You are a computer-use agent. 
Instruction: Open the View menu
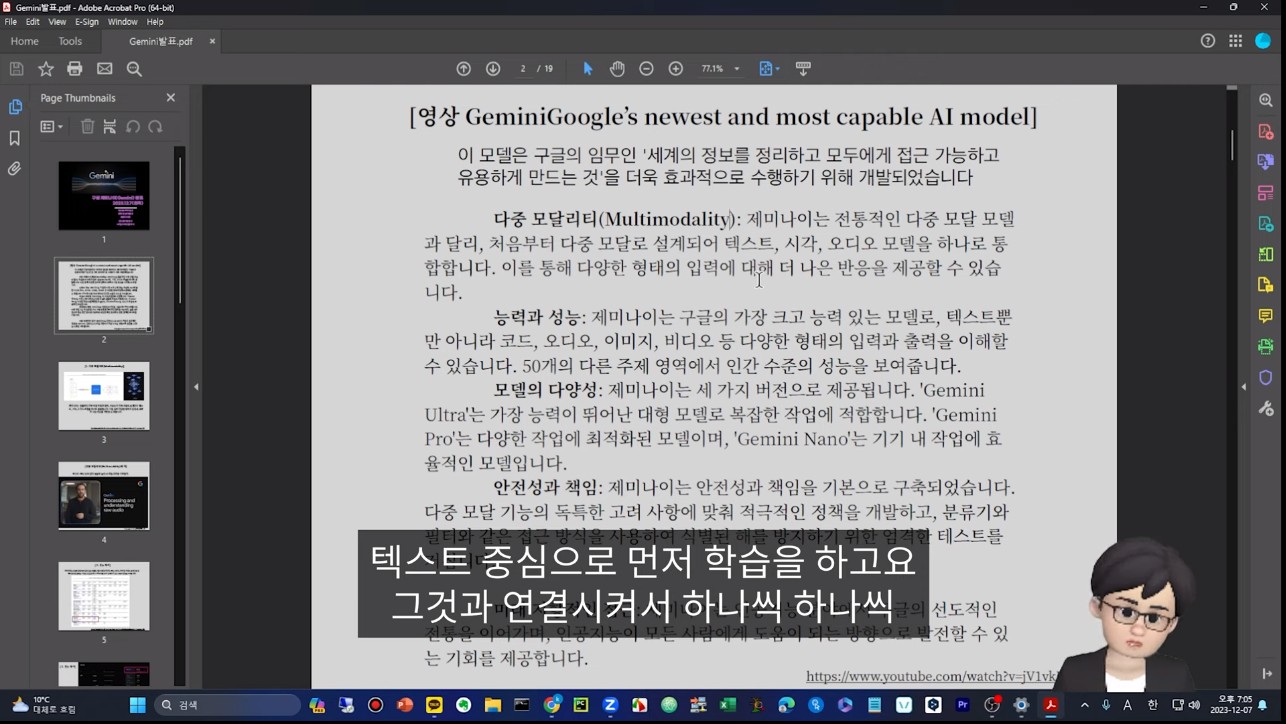pos(57,22)
